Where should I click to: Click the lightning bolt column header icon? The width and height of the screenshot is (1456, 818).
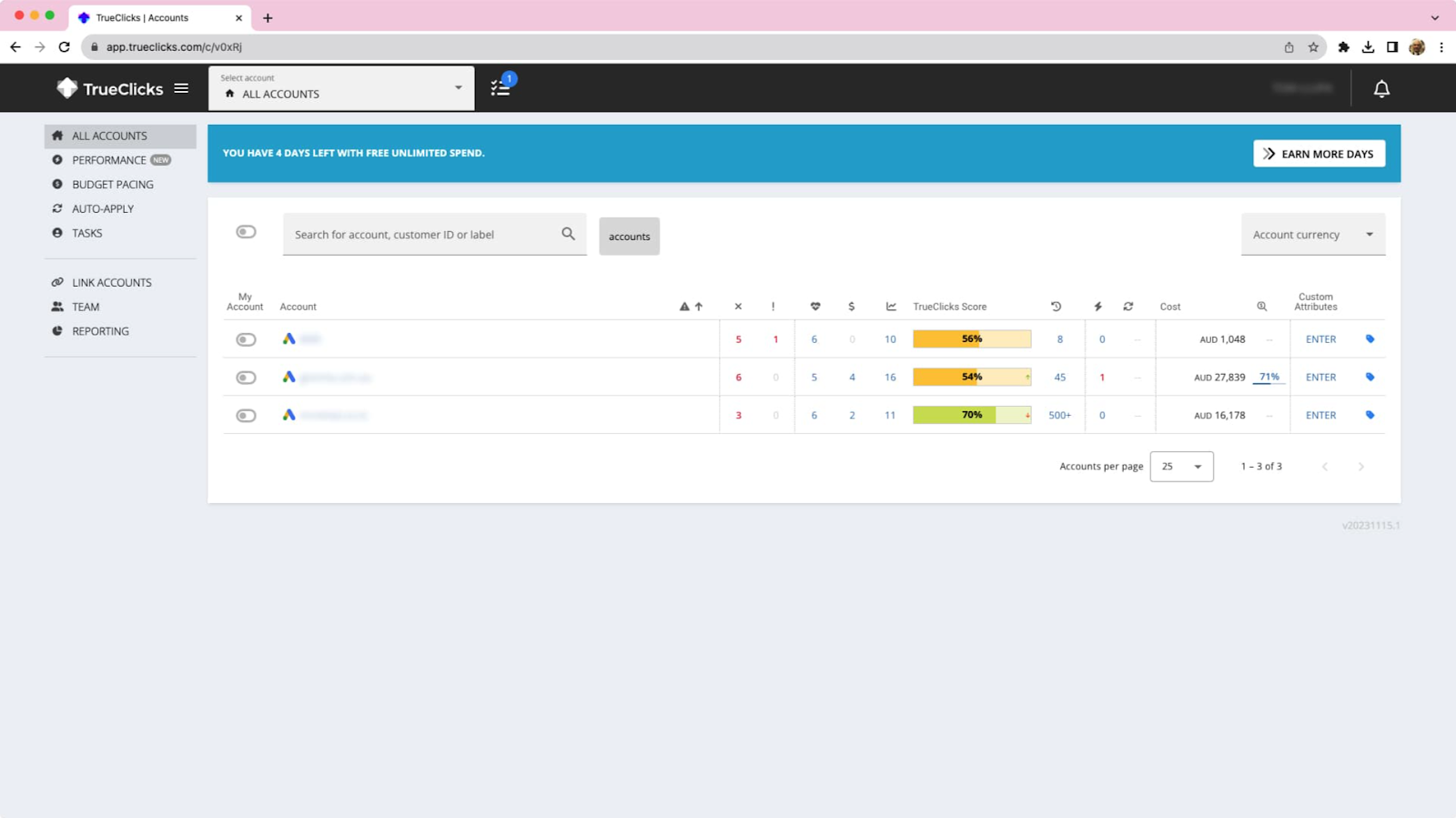1097,307
